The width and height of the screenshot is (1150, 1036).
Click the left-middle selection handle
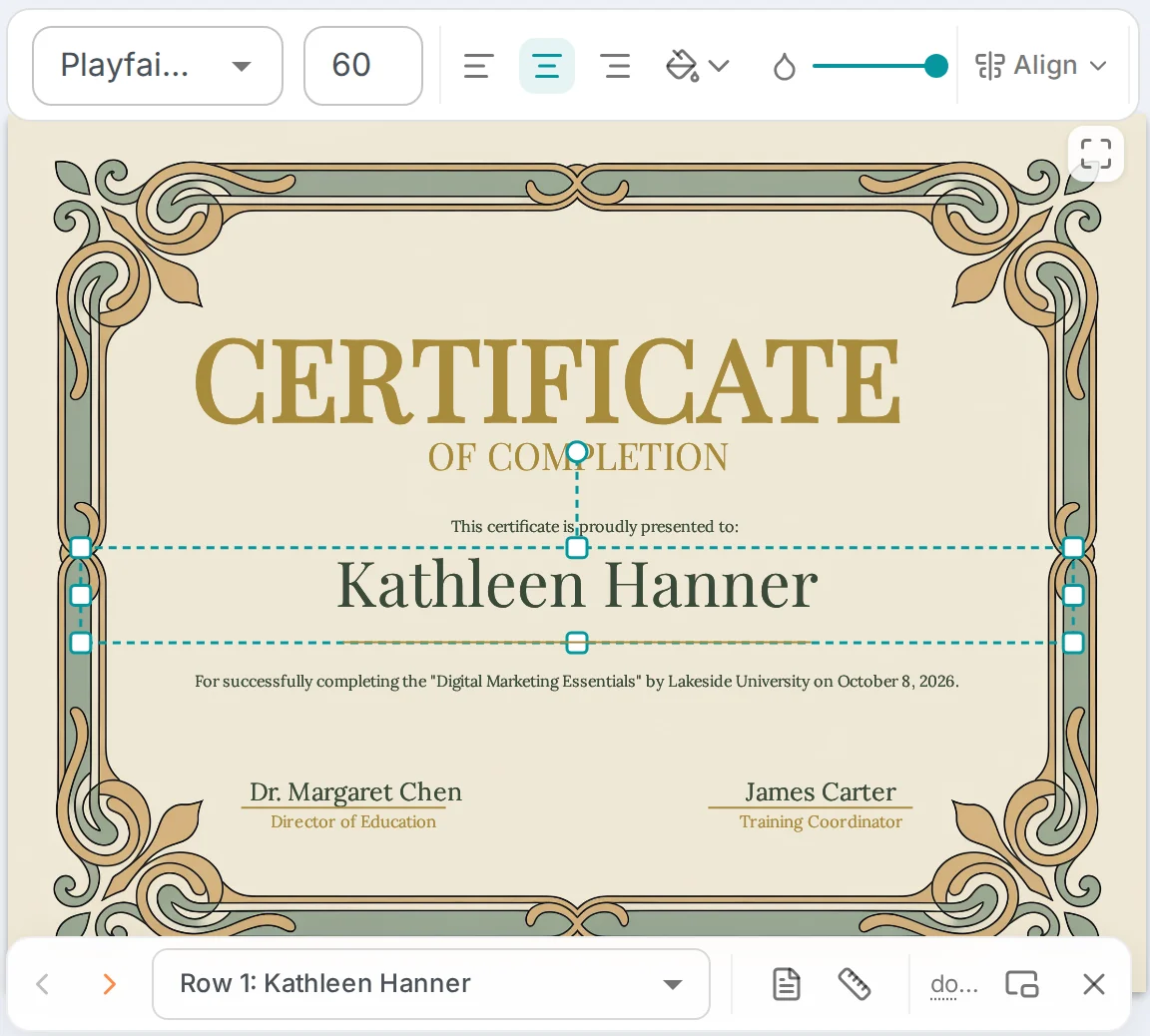point(81,596)
